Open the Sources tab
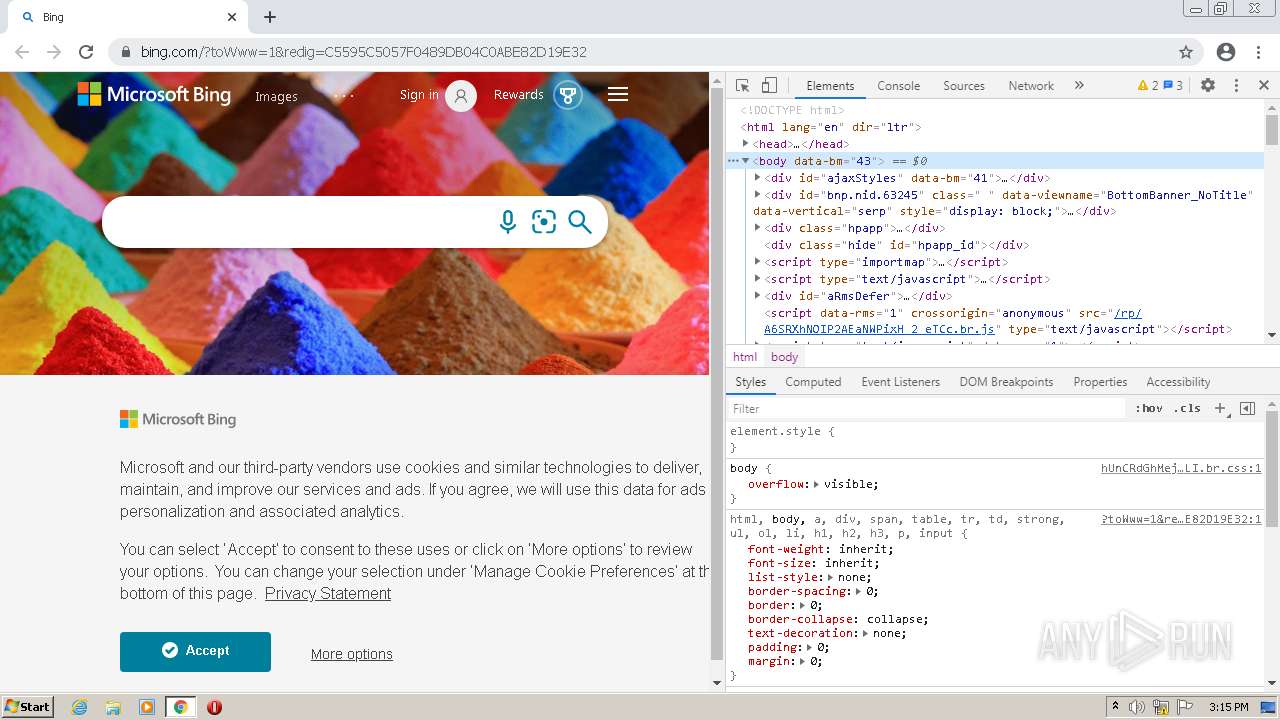This screenshot has width=1280, height=720. pos(964,86)
